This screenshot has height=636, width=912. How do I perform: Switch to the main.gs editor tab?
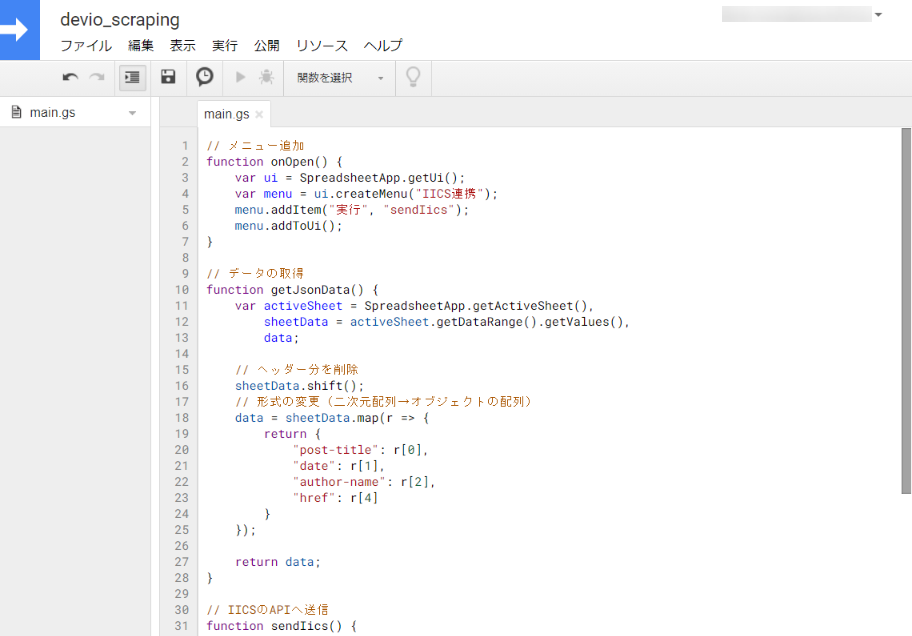tap(227, 113)
